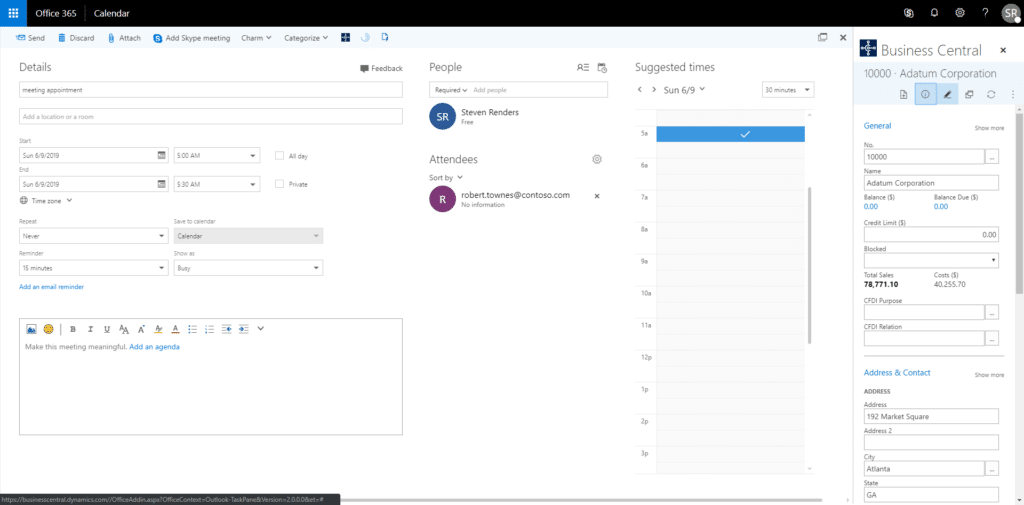Toggle bold formatting
Screen dimensions: 1024x505
point(73,329)
